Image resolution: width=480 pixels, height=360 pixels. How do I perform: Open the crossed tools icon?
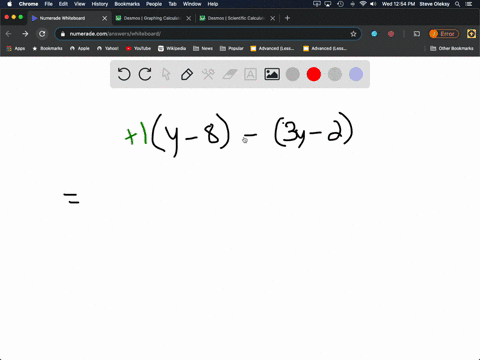pyautogui.click(x=208, y=74)
